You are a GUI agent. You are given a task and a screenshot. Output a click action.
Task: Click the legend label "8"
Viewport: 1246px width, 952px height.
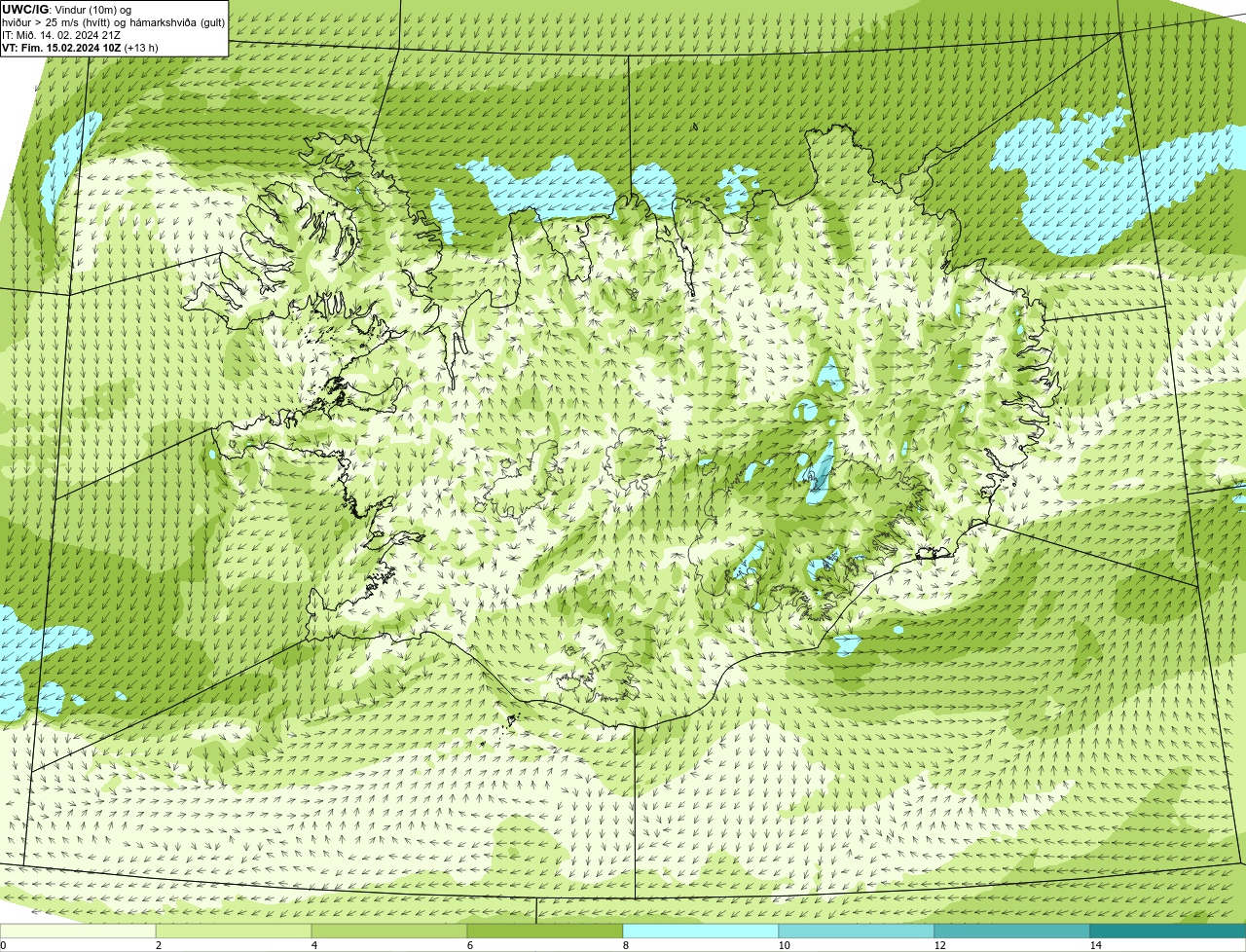(625, 945)
